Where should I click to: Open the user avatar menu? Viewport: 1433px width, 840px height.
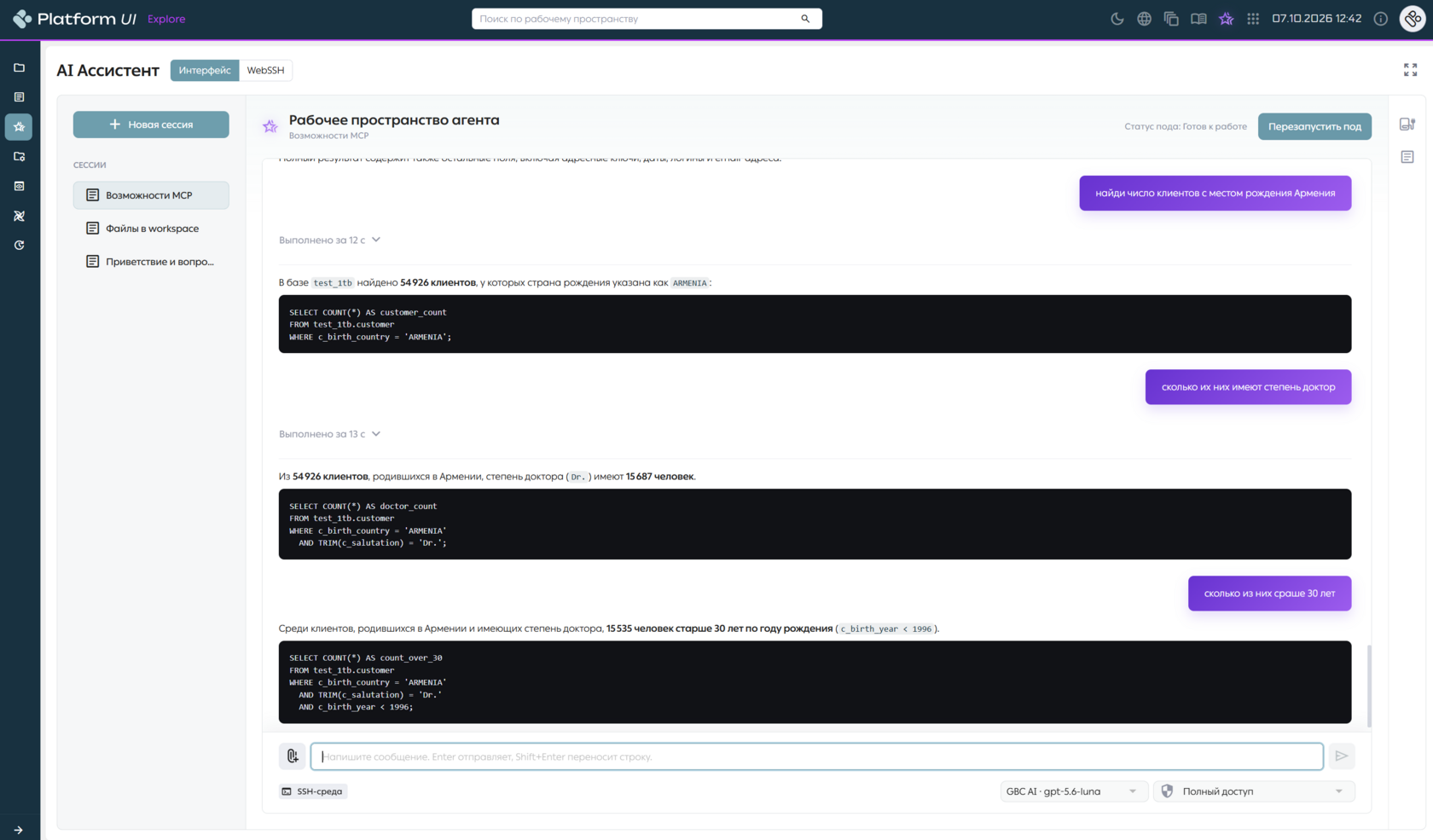pos(1413,19)
